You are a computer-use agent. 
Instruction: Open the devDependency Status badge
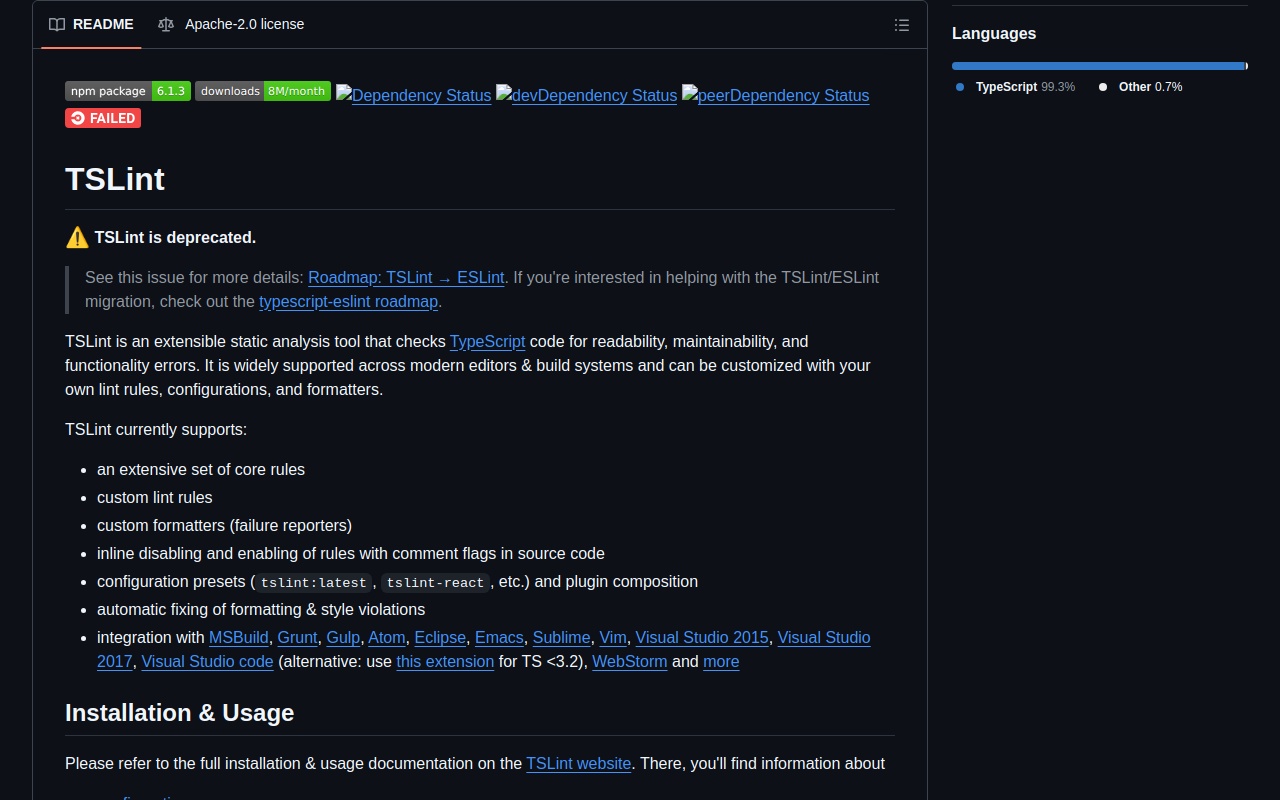pos(586,96)
